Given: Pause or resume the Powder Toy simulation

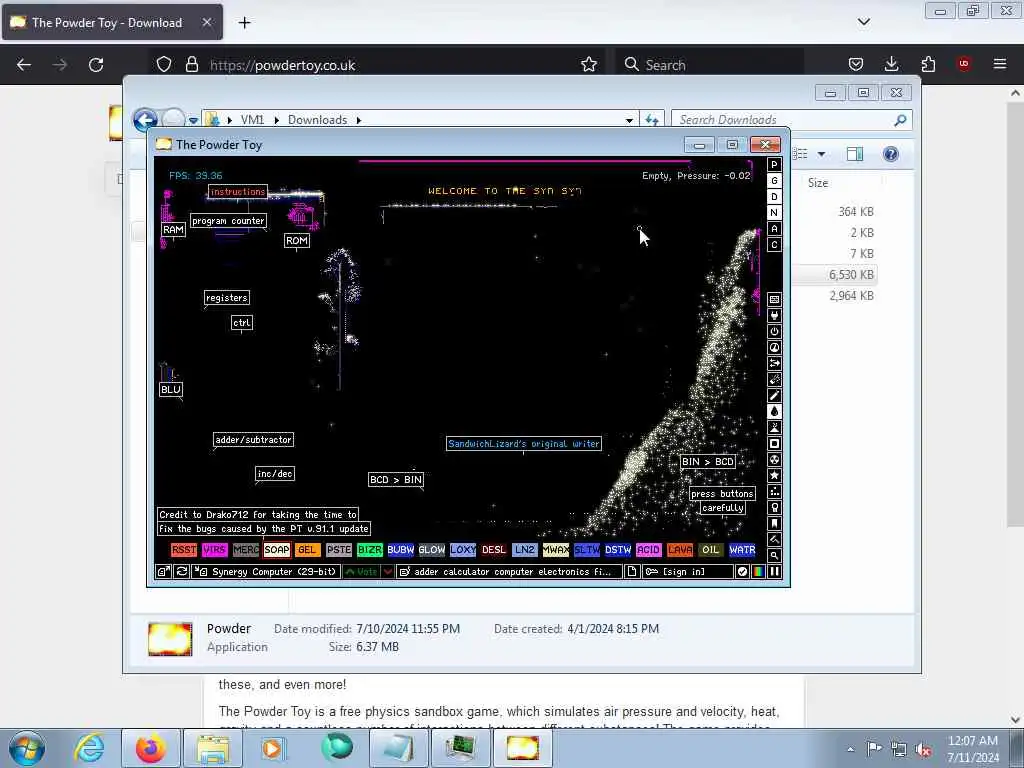Looking at the screenshot, I should tap(775, 571).
